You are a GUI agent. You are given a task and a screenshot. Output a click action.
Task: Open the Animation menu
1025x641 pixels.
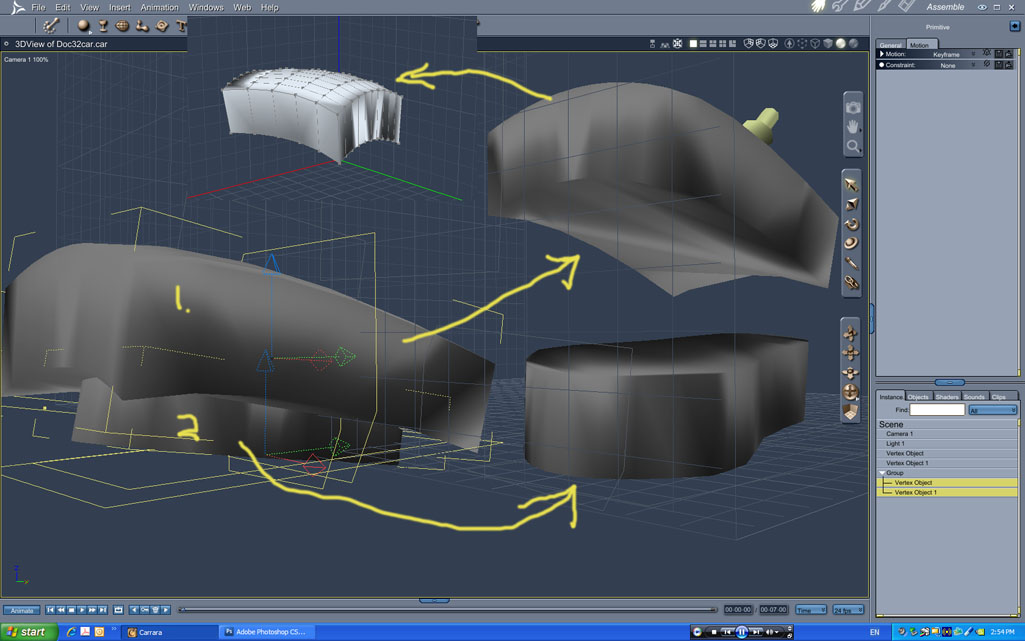pos(159,7)
